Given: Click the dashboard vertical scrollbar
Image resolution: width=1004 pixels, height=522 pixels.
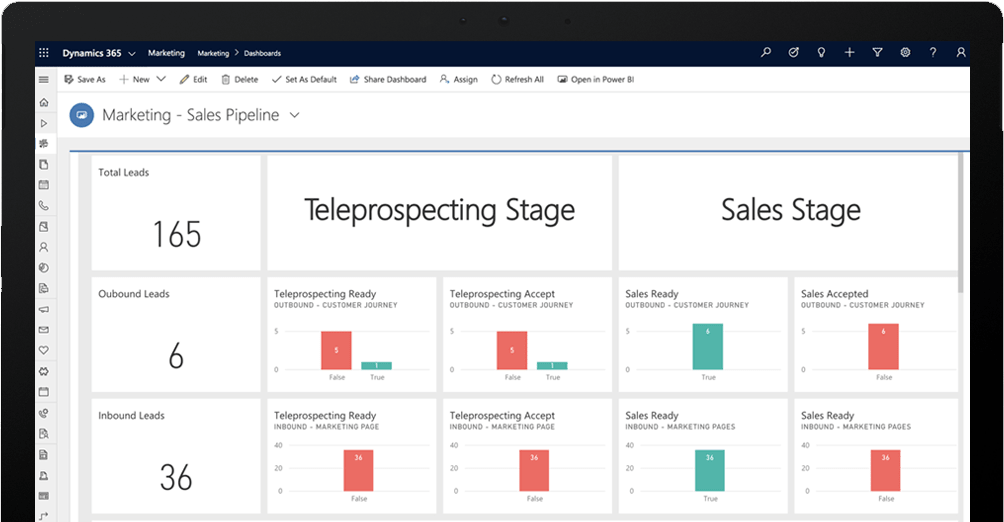Looking at the screenshot, I should tap(960, 223).
